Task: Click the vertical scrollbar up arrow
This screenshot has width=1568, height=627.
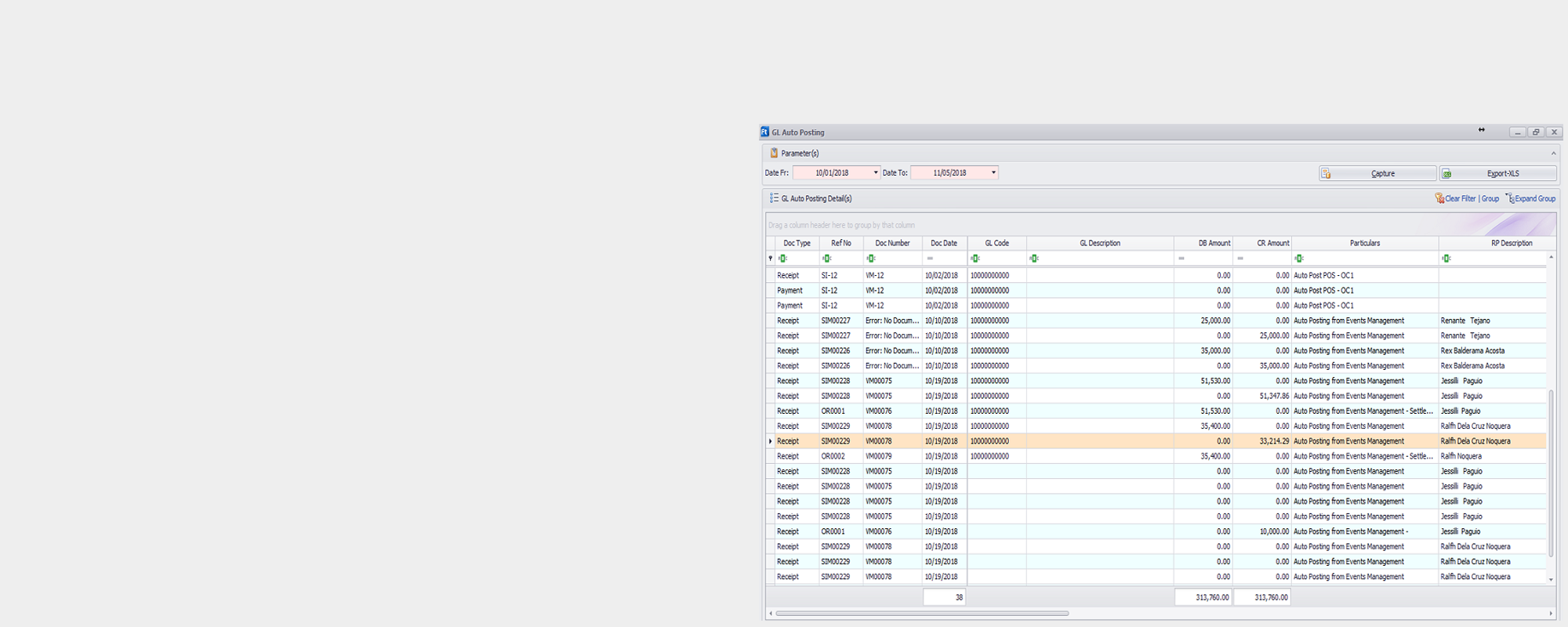Action: 1551,257
